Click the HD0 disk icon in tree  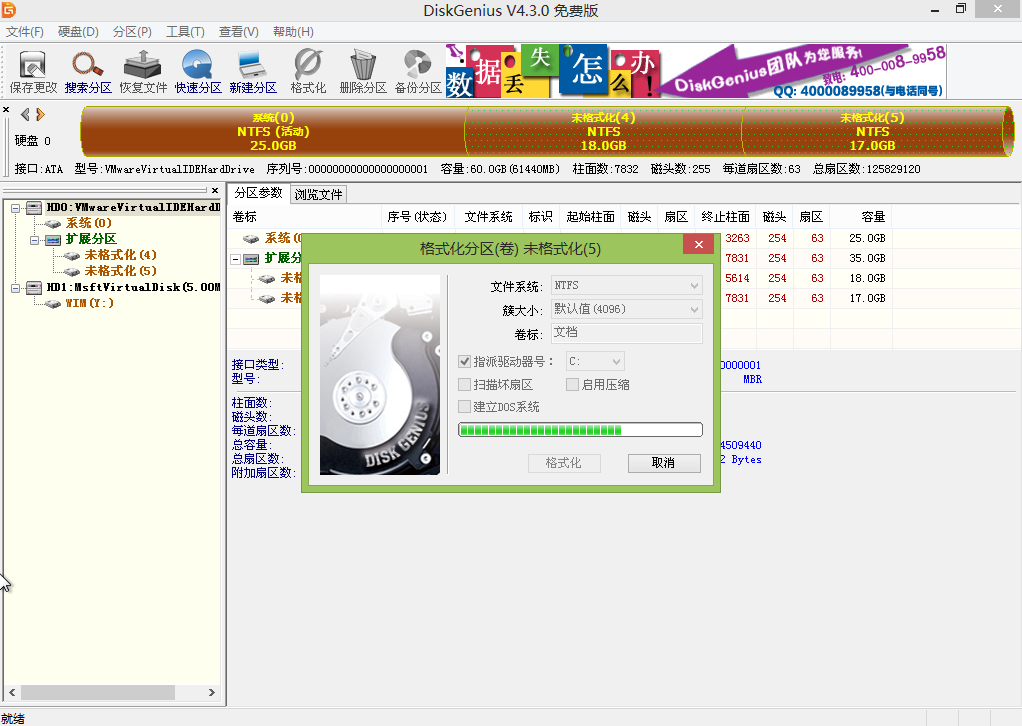[34, 208]
